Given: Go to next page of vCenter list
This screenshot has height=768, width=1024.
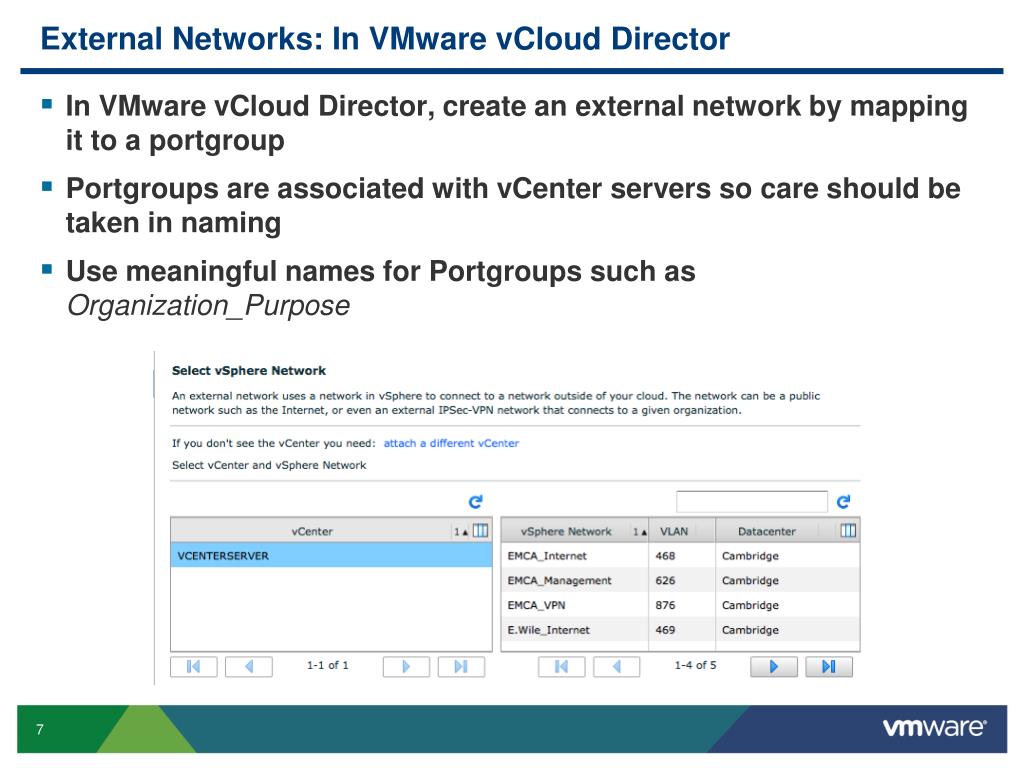Looking at the screenshot, I should point(406,667).
